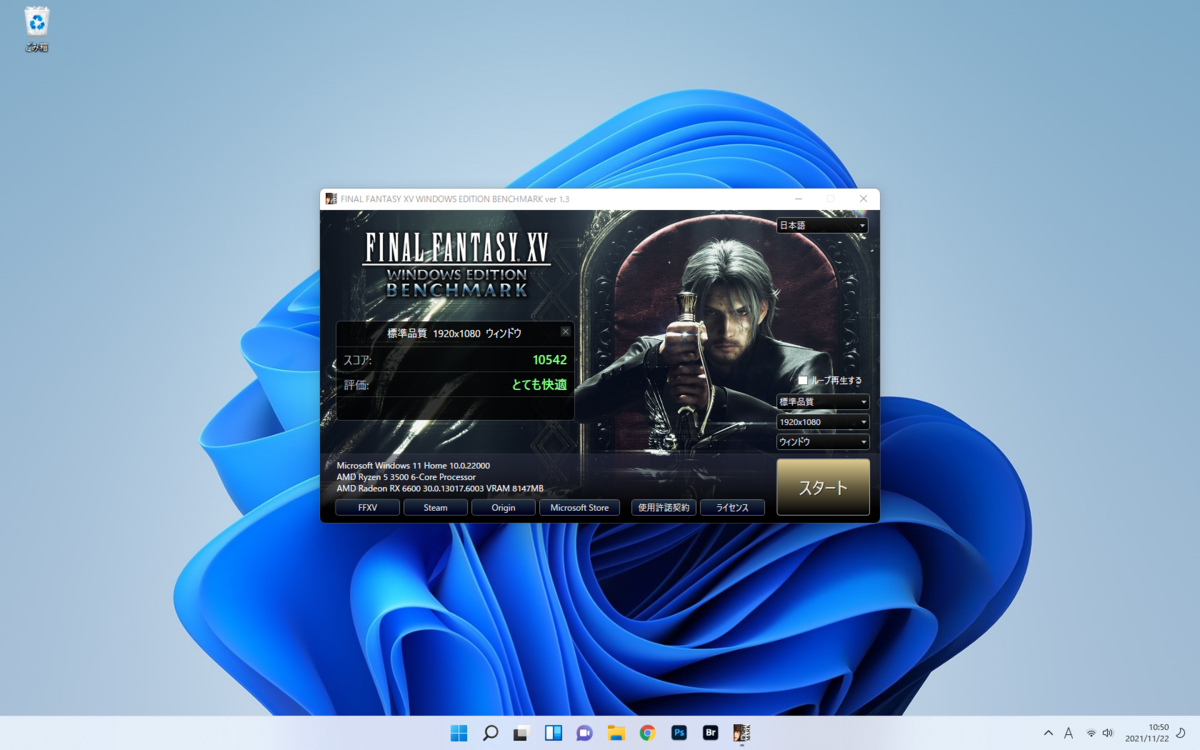Open the 日本語 language dropdown

pyautogui.click(x=822, y=226)
